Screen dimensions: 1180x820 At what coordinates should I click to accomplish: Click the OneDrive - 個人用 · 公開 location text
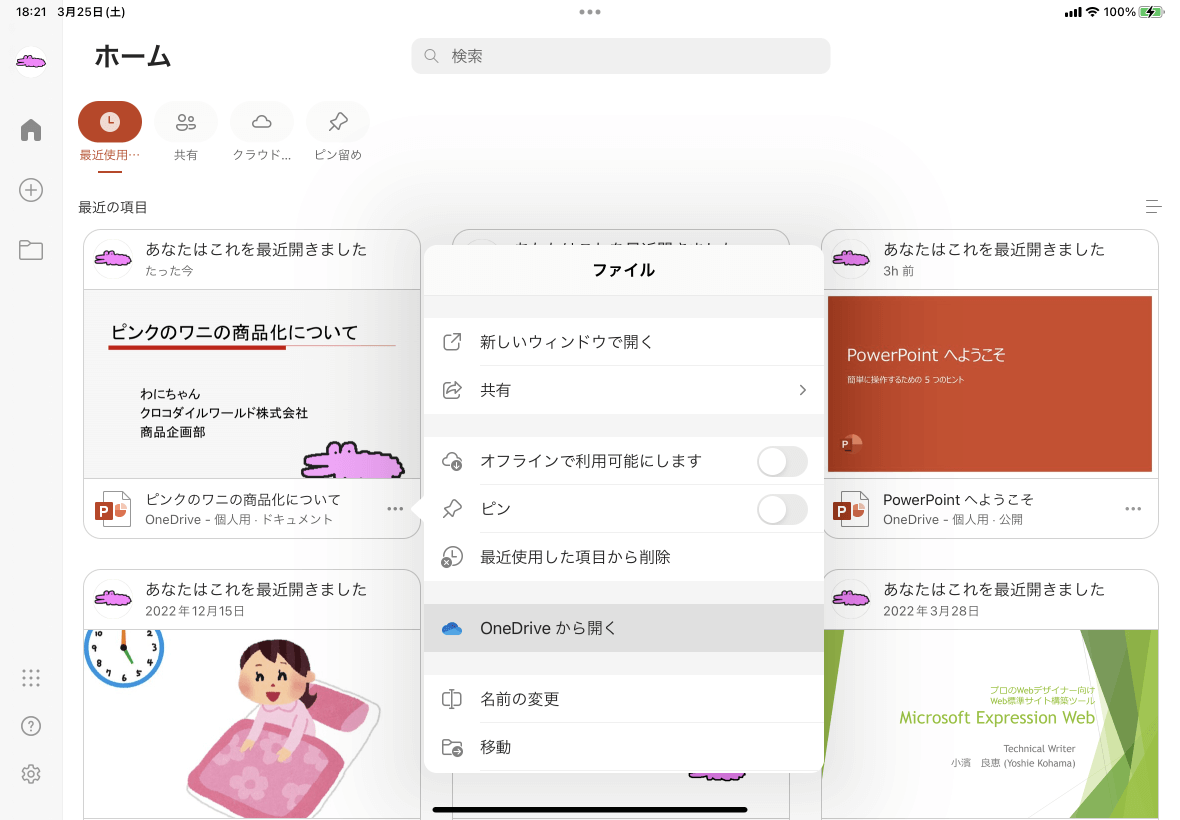click(x=953, y=520)
